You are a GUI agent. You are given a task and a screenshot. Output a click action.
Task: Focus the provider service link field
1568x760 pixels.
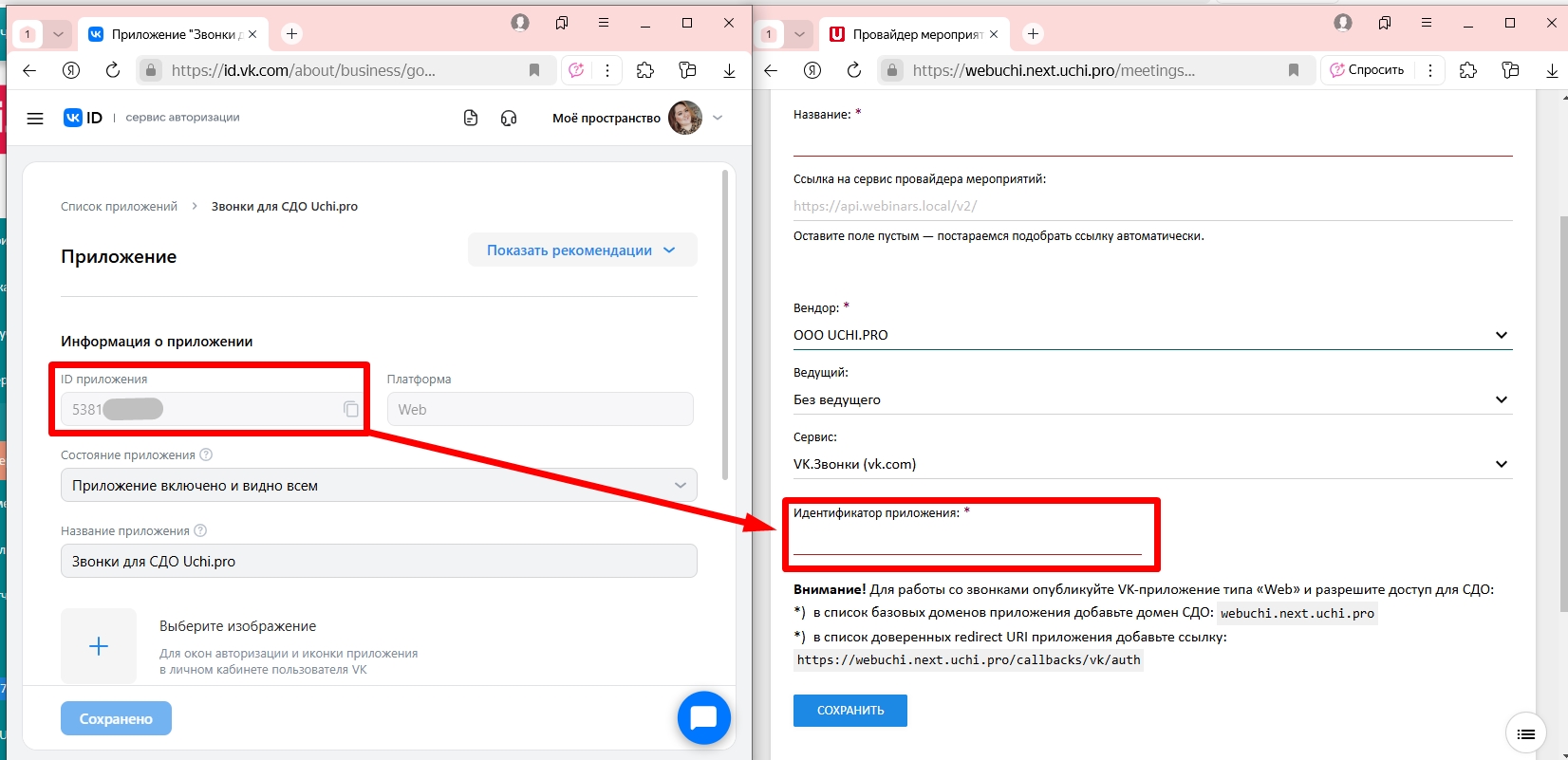pyautogui.click(x=1152, y=205)
